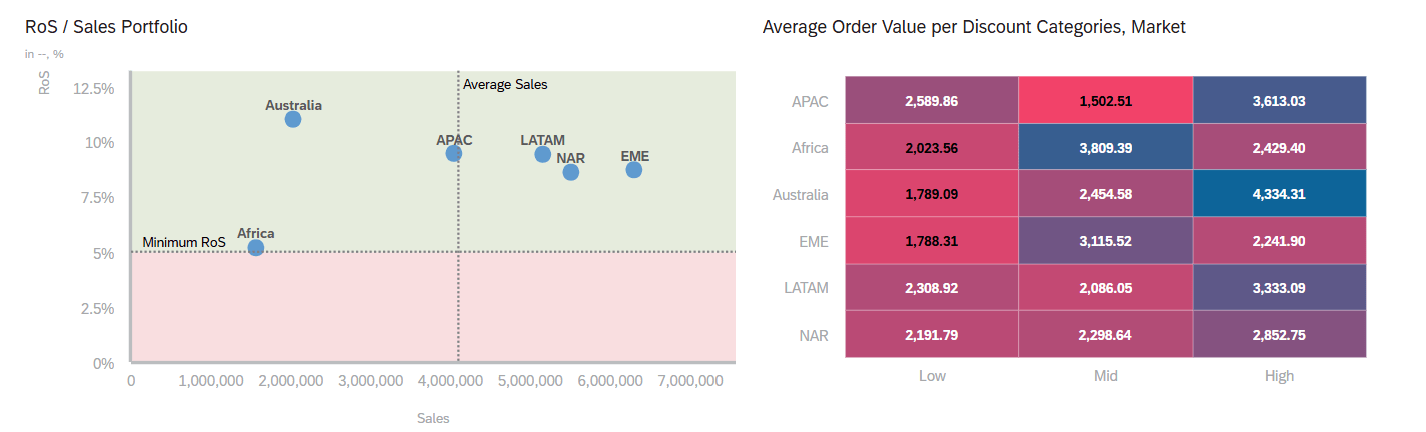1426x432 pixels.
Task: Select the Africa Mid cell showing 3,809.39
Action: coord(1105,147)
